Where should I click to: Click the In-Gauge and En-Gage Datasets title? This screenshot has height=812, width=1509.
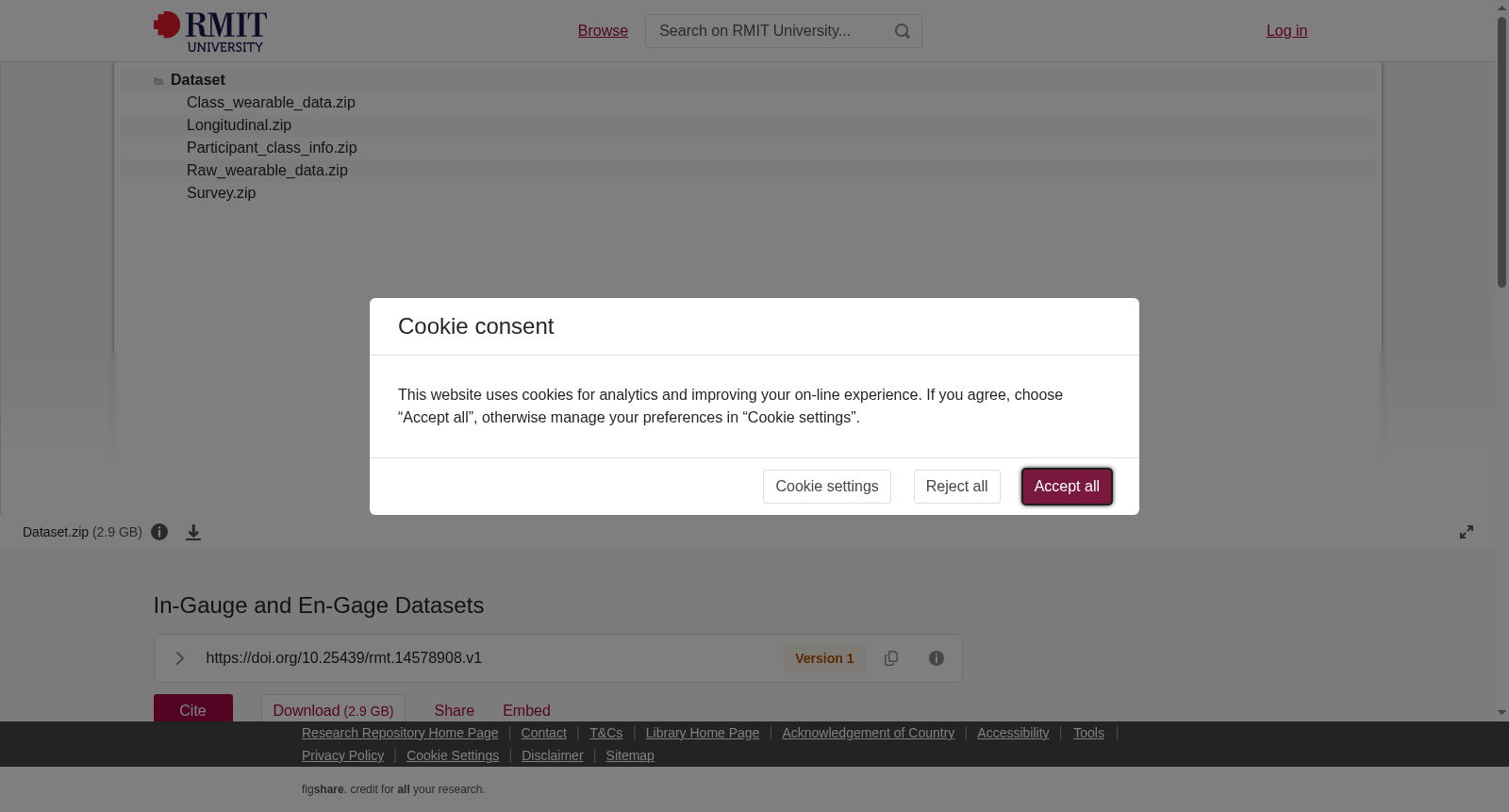pos(319,605)
